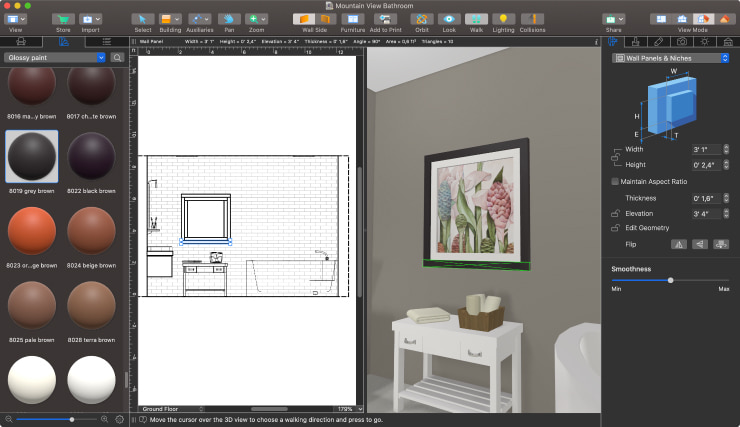This screenshot has width=740, height=427.
Task: Click the Furniture toolbar icon
Action: [x=351, y=19]
